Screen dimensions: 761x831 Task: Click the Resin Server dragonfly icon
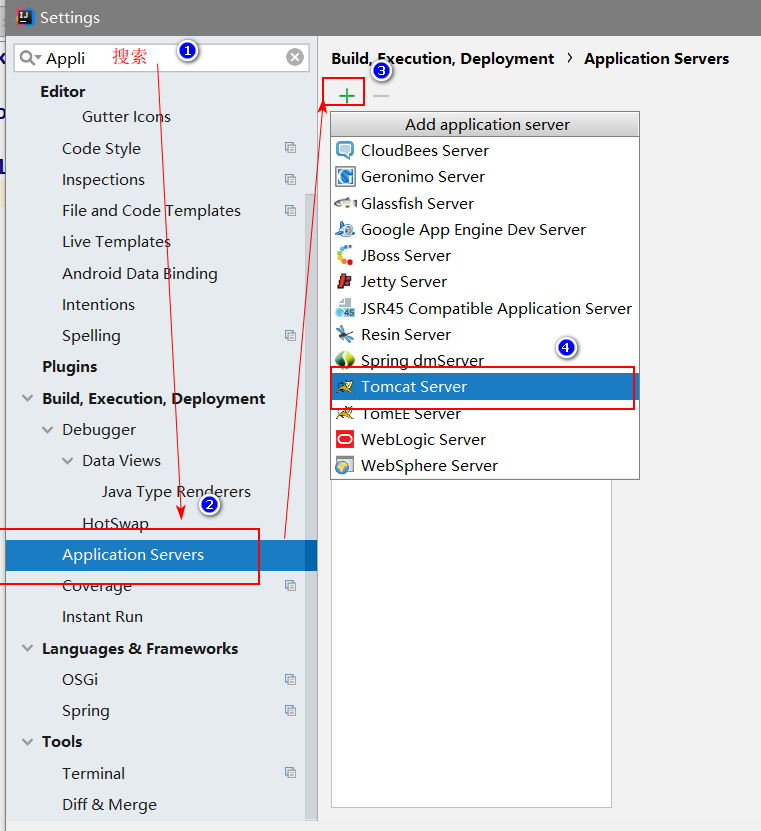coord(345,334)
